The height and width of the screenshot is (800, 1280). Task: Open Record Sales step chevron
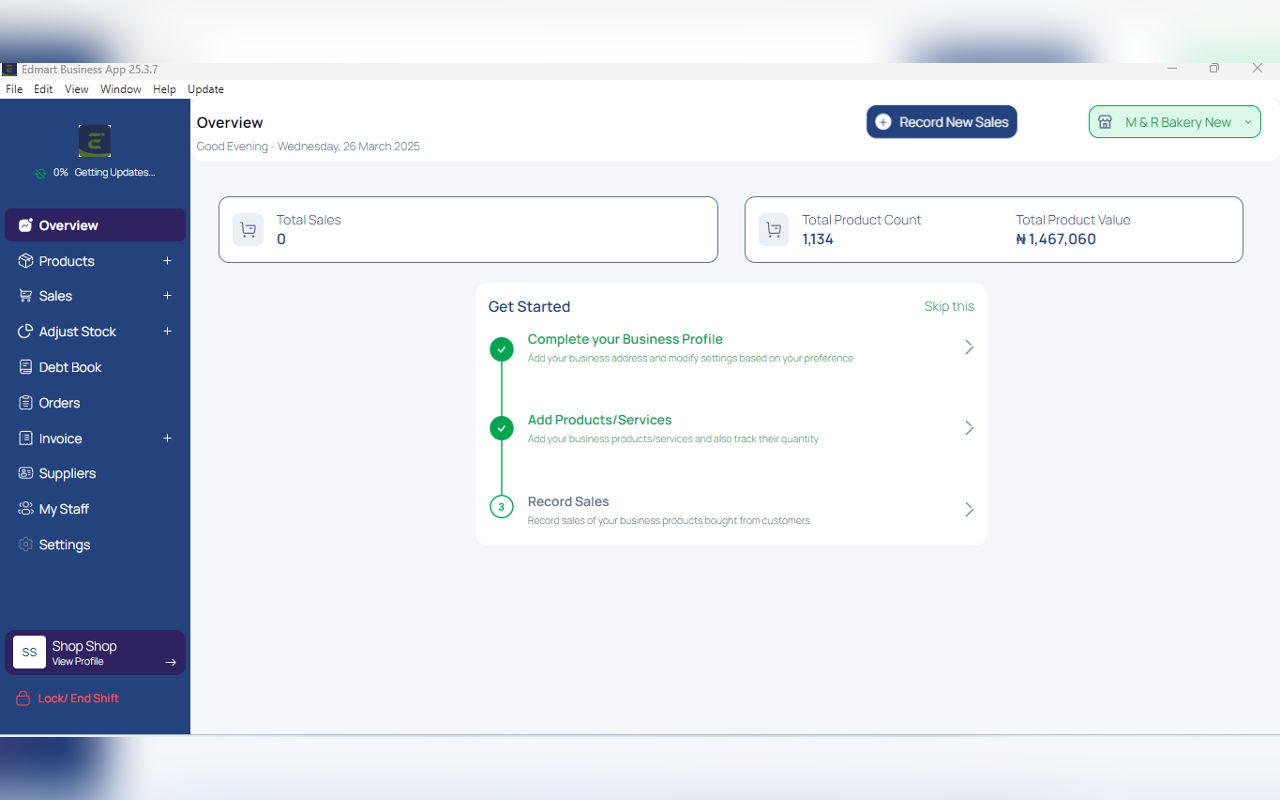[x=968, y=509]
